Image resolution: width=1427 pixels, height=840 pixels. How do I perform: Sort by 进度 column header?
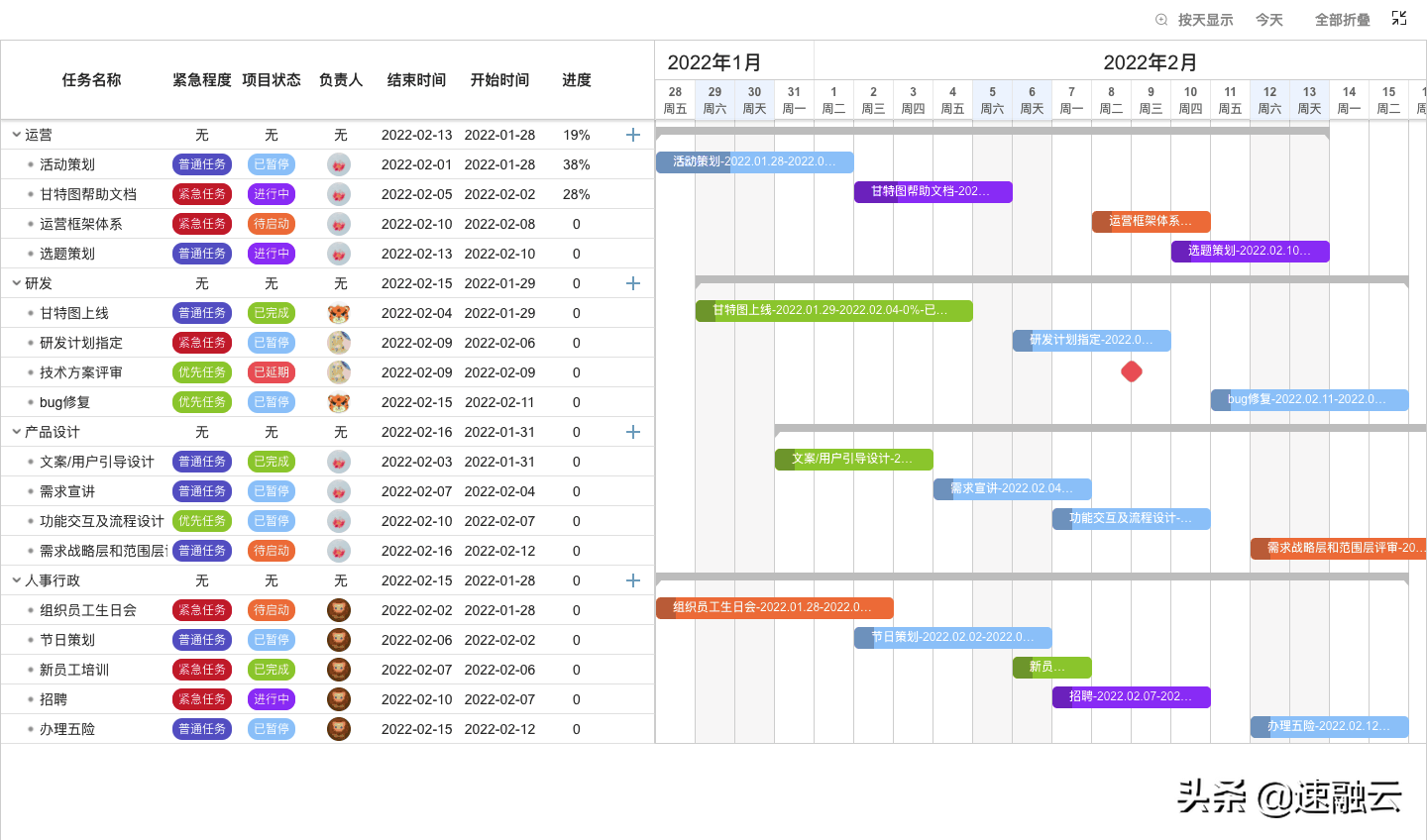click(x=577, y=80)
